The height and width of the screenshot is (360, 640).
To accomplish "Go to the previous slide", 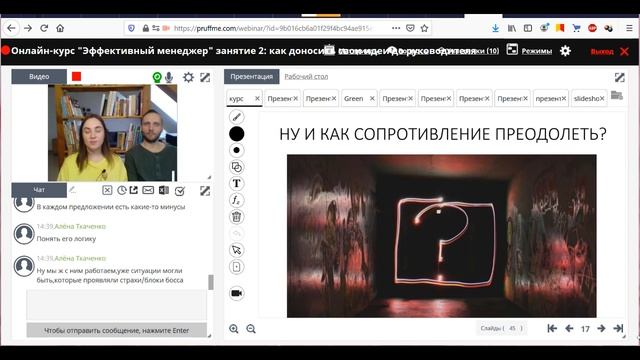I will 569,328.
